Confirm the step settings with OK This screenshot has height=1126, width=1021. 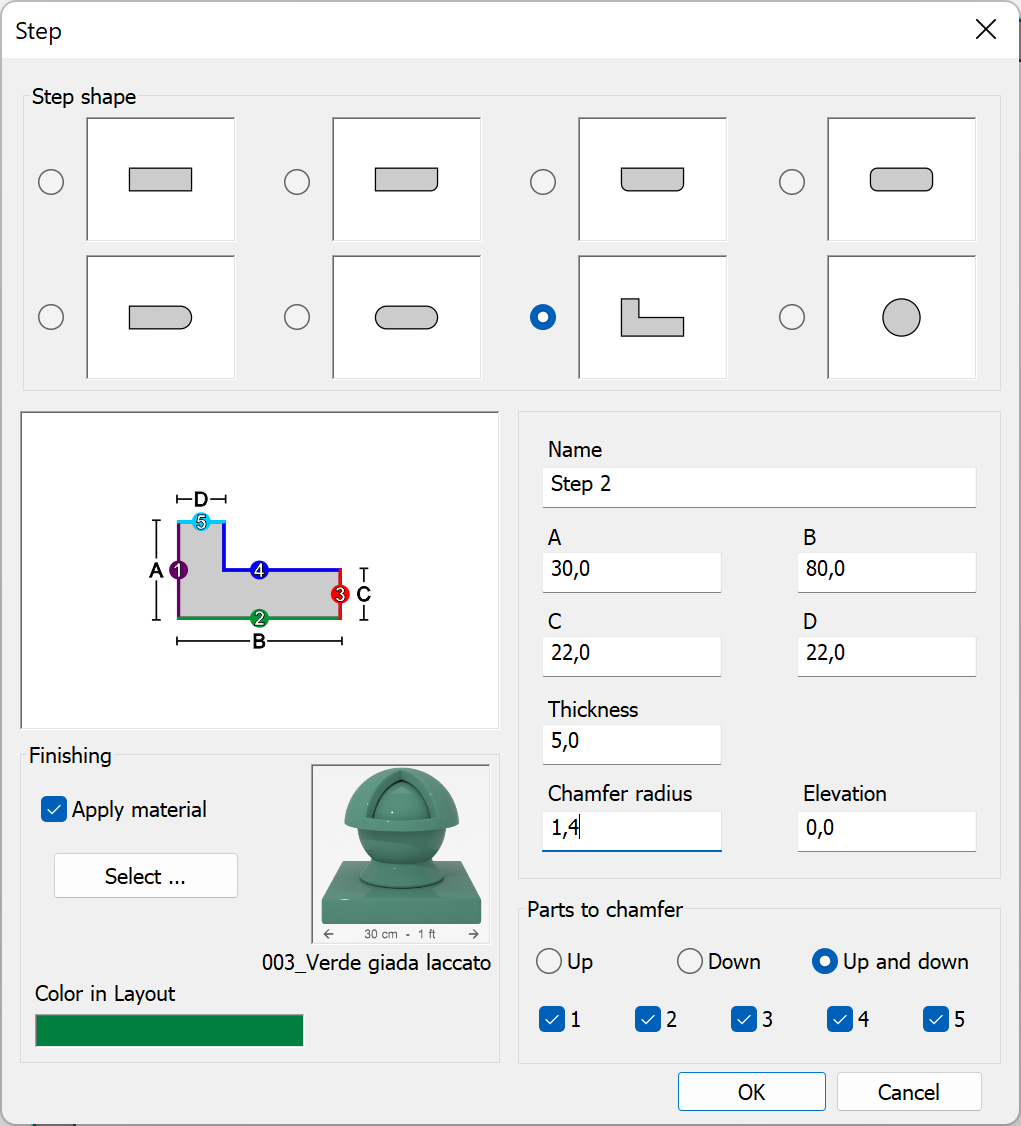(x=751, y=1091)
